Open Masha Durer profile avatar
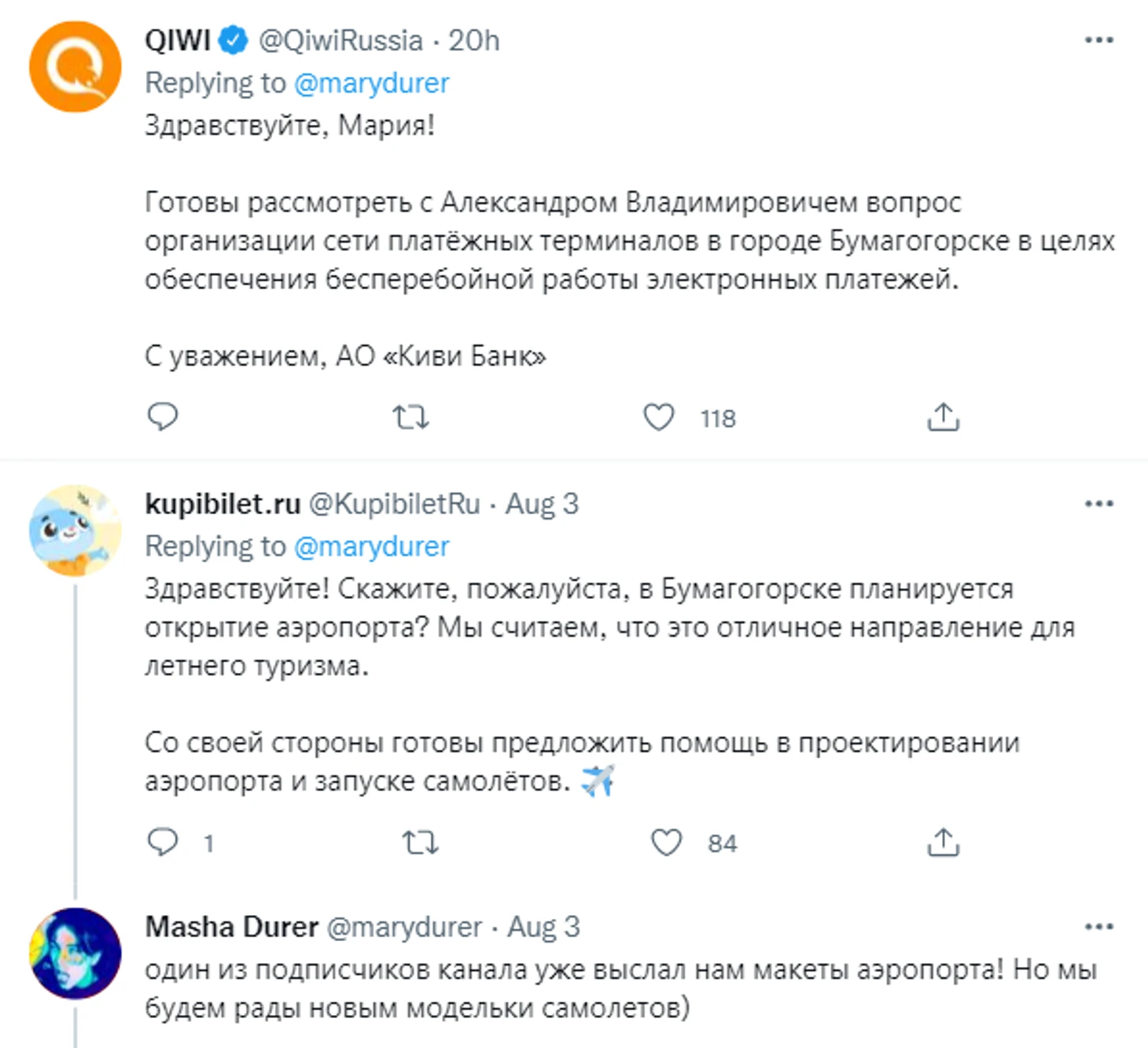1148x1048 pixels. point(75,954)
